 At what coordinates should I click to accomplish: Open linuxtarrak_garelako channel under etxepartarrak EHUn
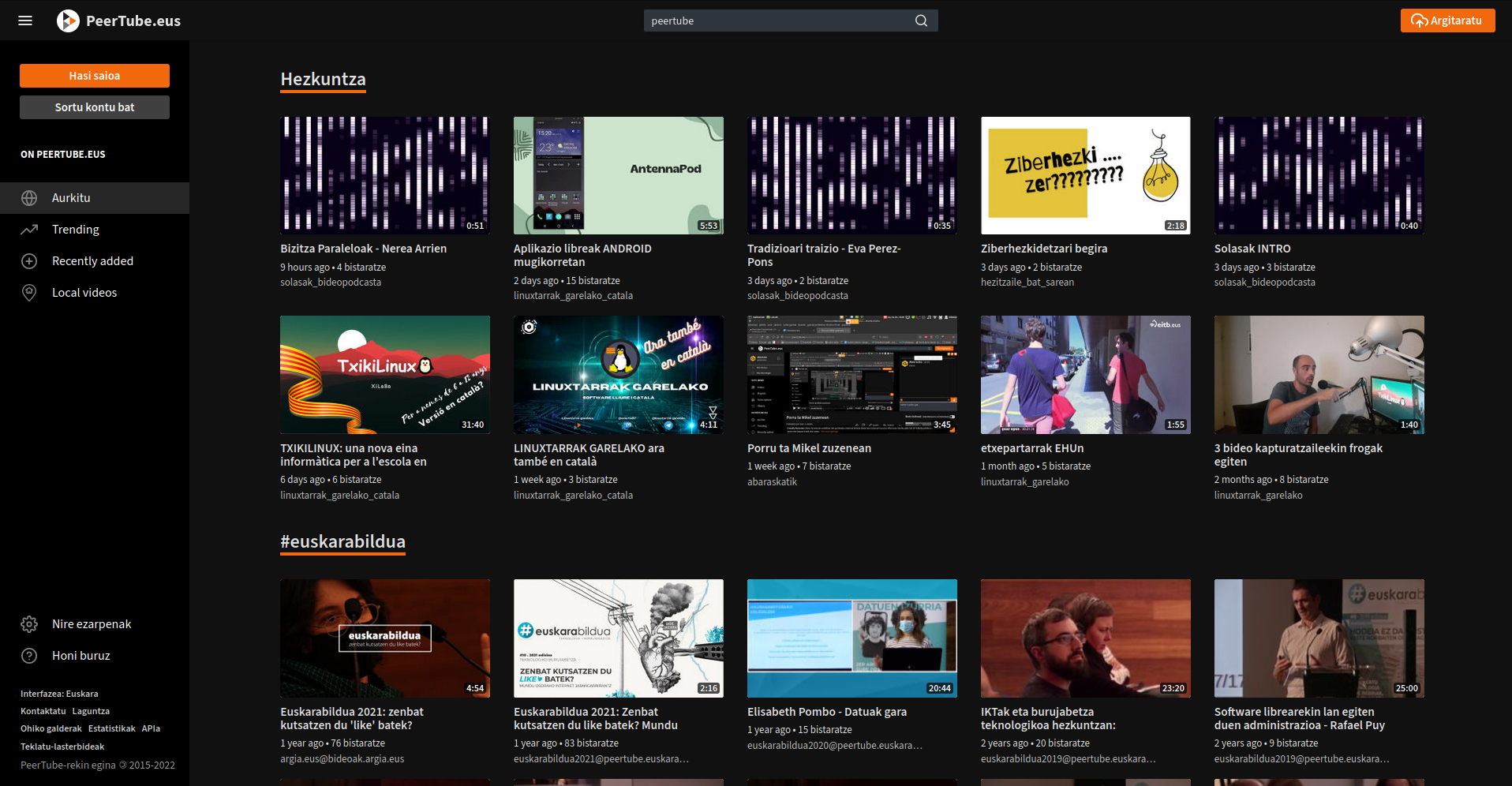(x=1024, y=482)
